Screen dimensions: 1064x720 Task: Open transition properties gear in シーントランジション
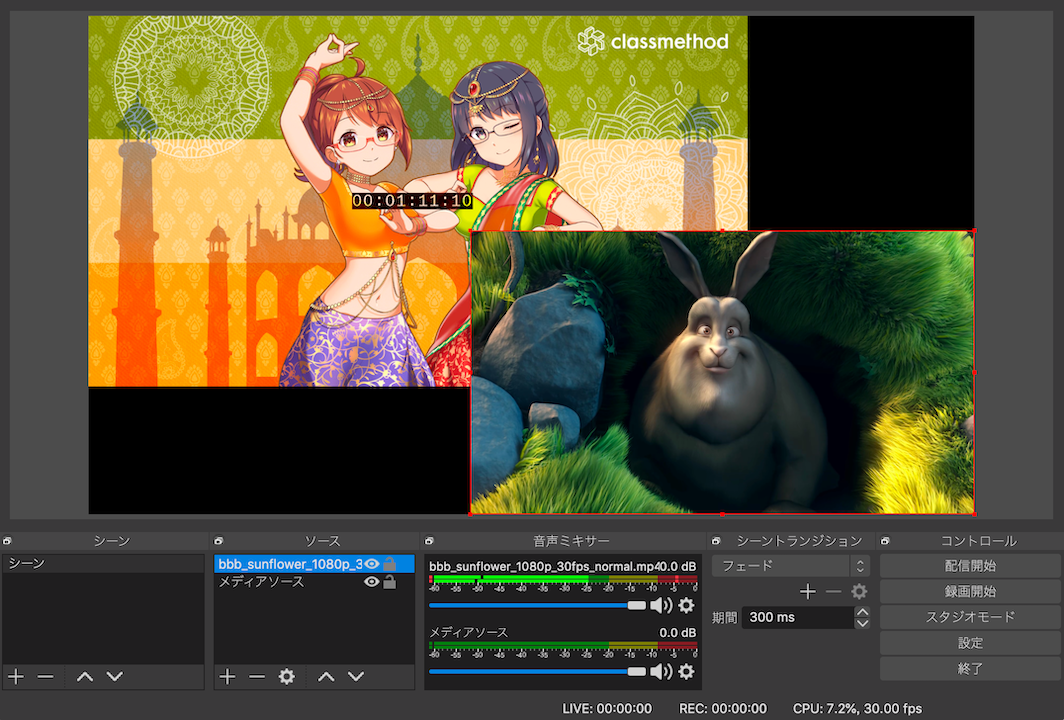point(859,592)
